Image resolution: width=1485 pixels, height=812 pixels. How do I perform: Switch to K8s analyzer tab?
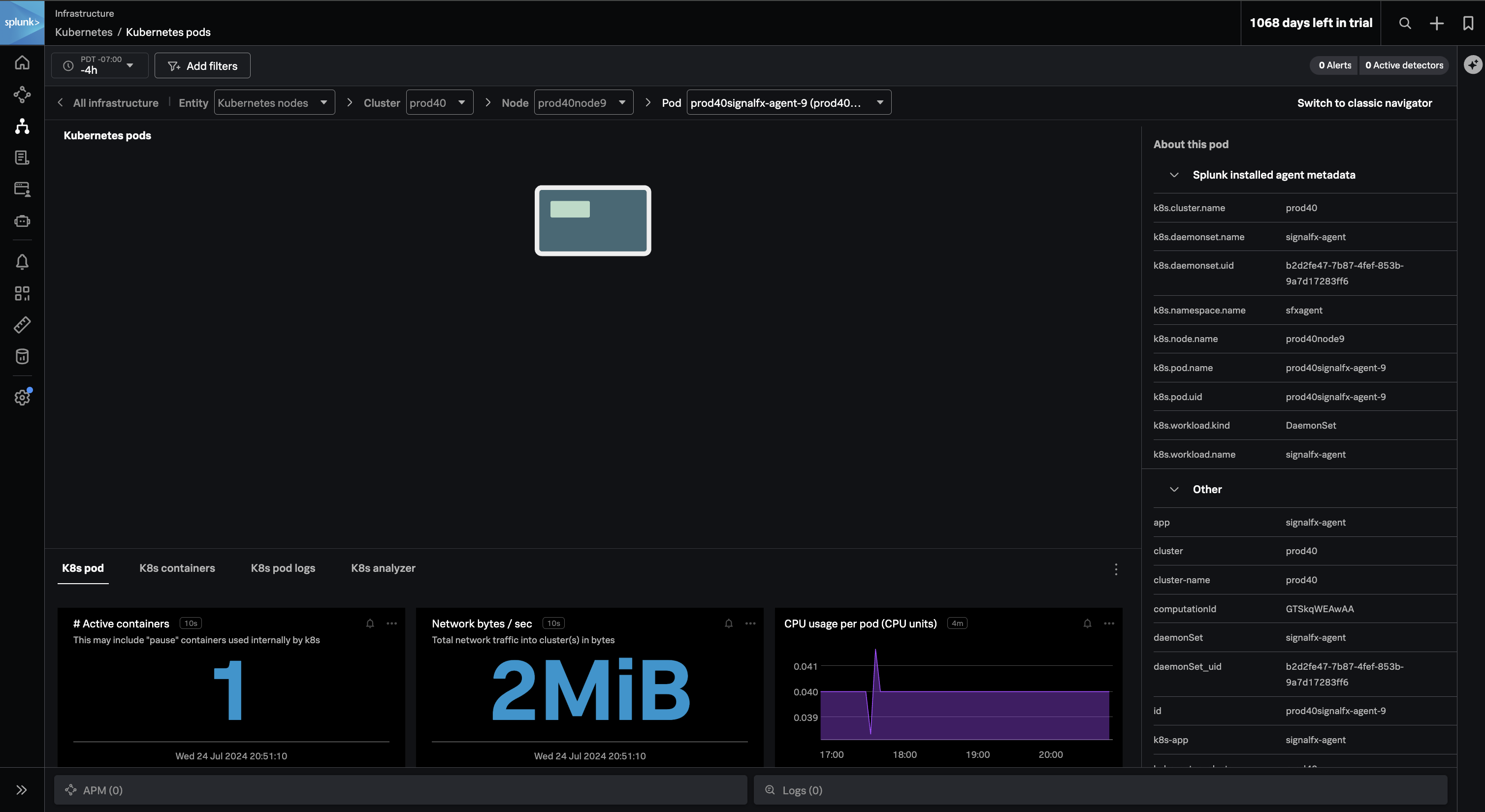[x=383, y=568]
